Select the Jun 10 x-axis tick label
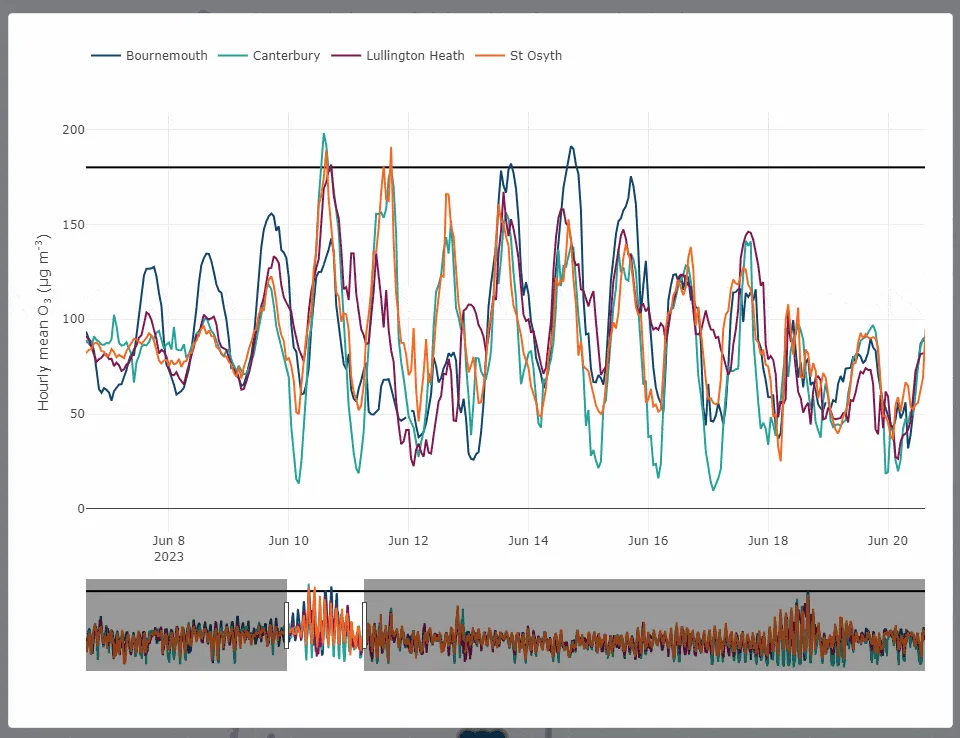Image resolution: width=960 pixels, height=738 pixels. (288, 541)
